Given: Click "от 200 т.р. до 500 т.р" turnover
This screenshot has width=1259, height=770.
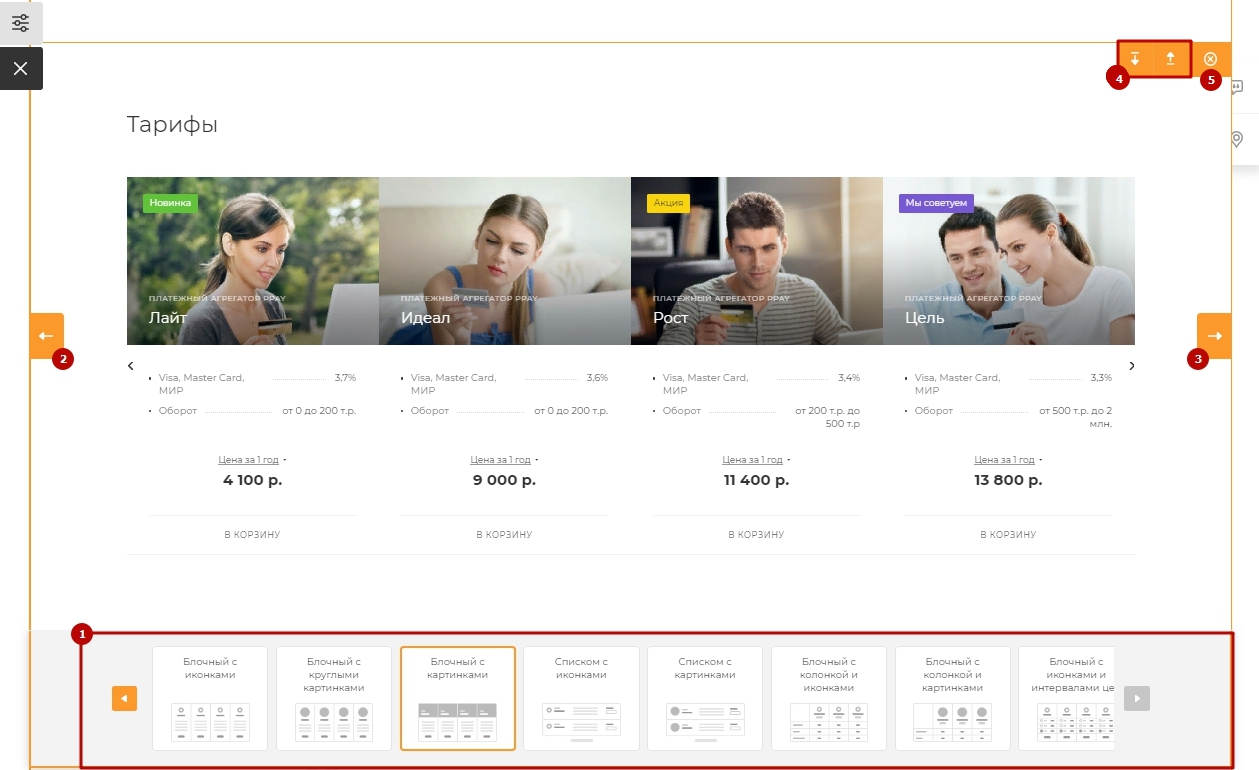Looking at the screenshot, I should pyautogui.click(x=827, y=417).
